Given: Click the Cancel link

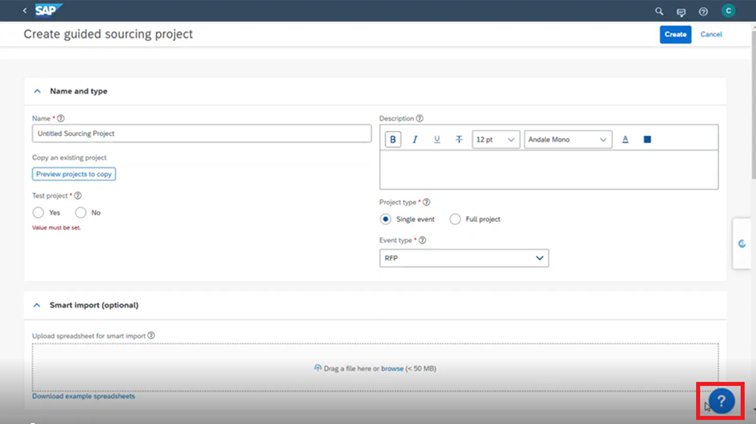Looking at the screenshot, I should click(x=711, y=34).
